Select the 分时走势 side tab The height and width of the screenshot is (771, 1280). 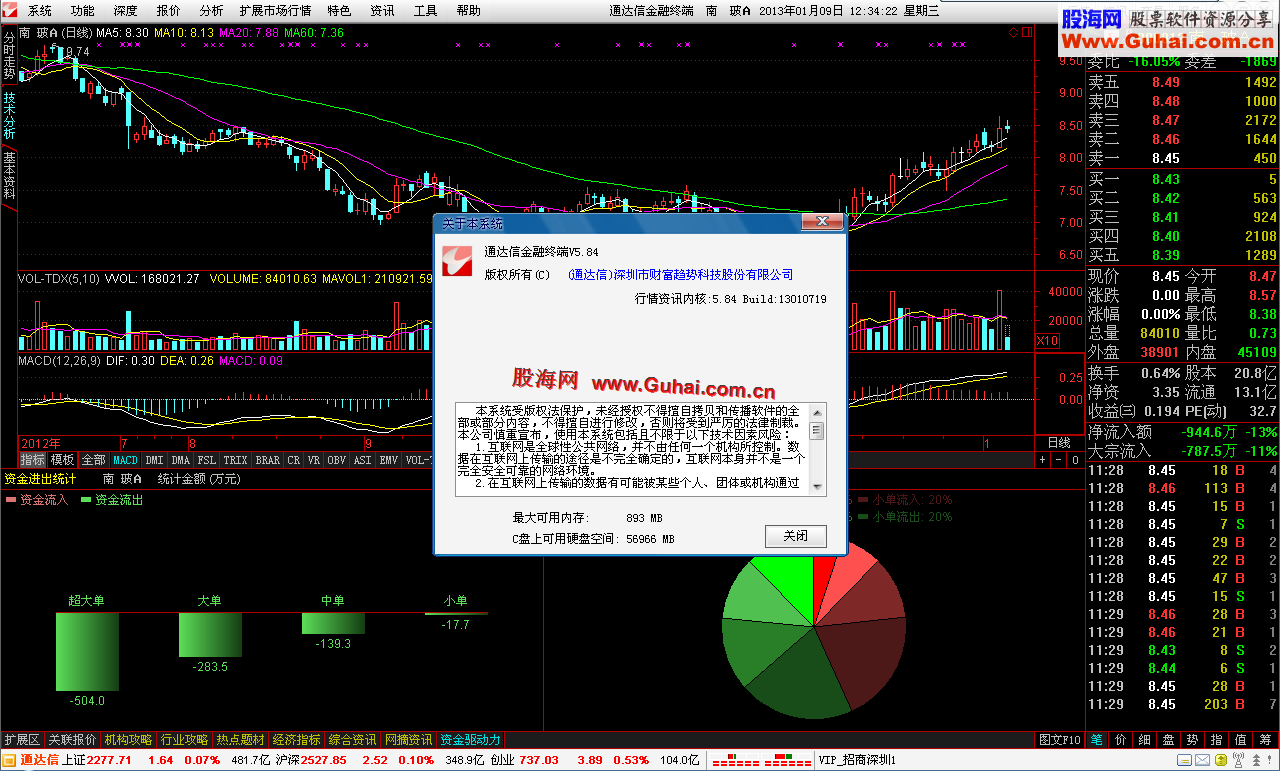(x=9, y=56)
